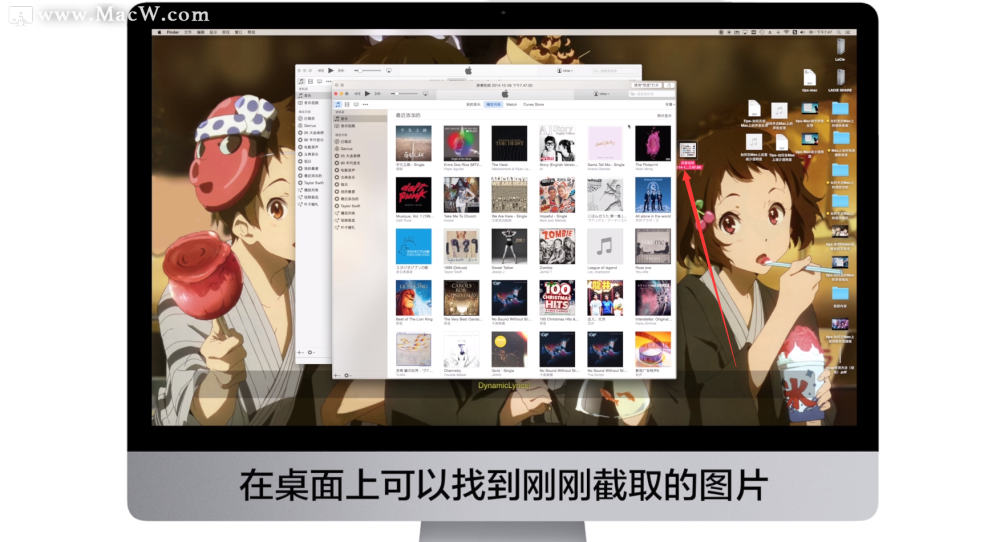Viewport: 1000px width, 542px height.
Task: Click the share button beside Open with Preview
Action: [668, 85]
